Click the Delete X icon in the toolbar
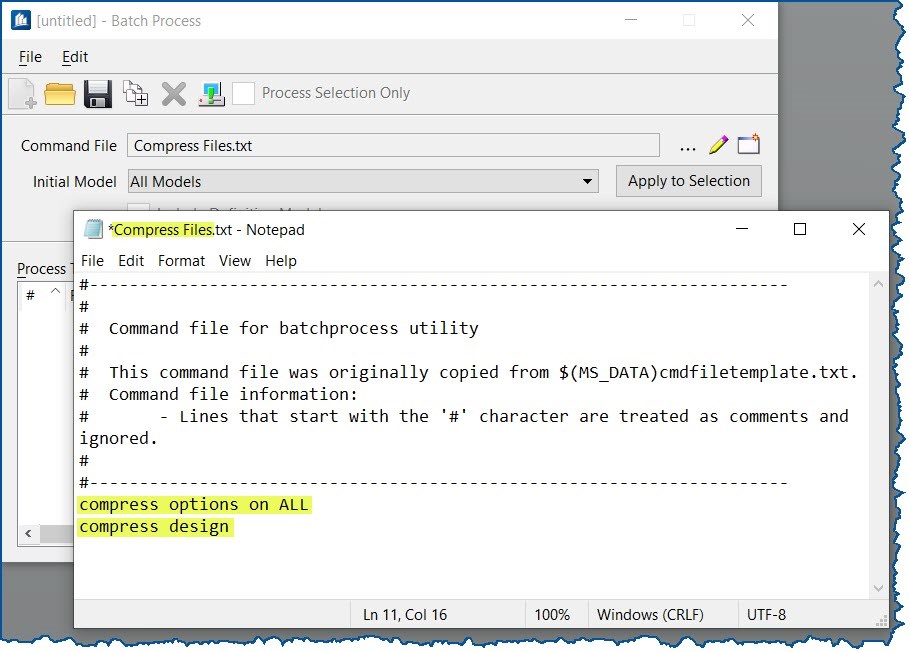This screenshot has height=652, width=909. pos(173,94)
